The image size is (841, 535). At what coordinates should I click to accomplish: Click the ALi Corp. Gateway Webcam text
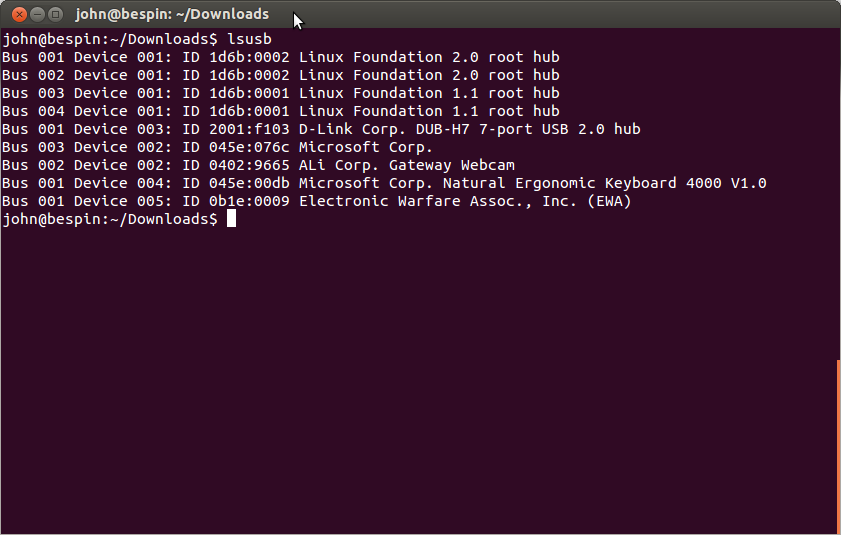click(407, 165)
